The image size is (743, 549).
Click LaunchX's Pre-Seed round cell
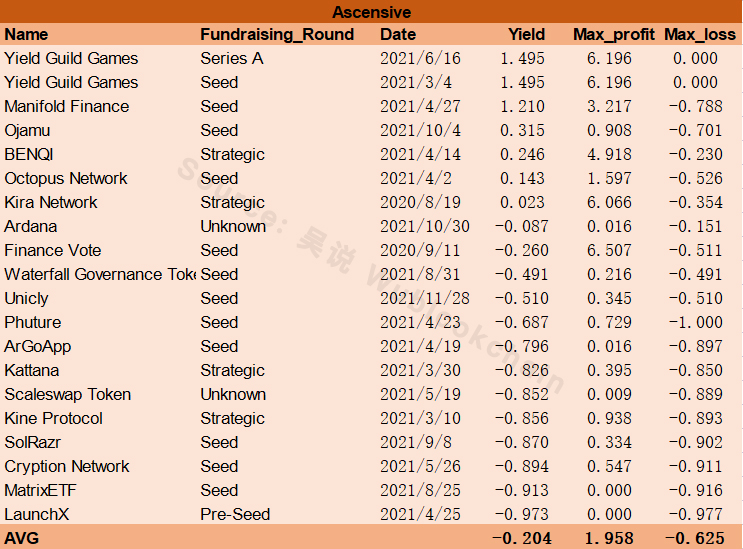(x=235, y=514)
